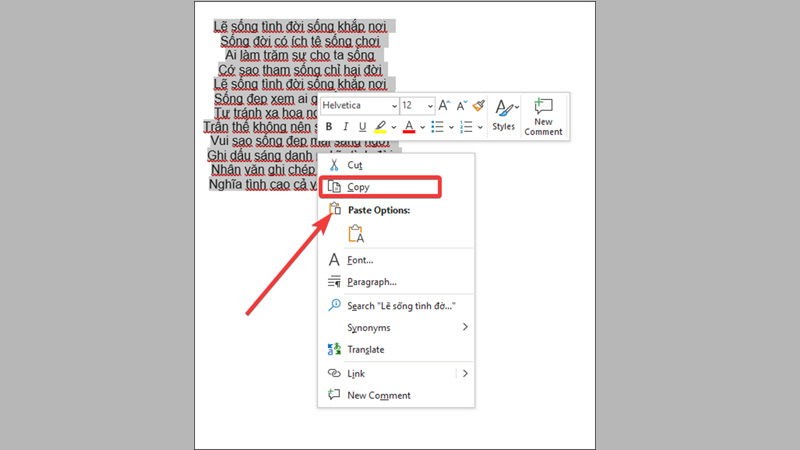Click line "Sống đời có ích tê sống chơi"
800x450 pixels.
300,41
